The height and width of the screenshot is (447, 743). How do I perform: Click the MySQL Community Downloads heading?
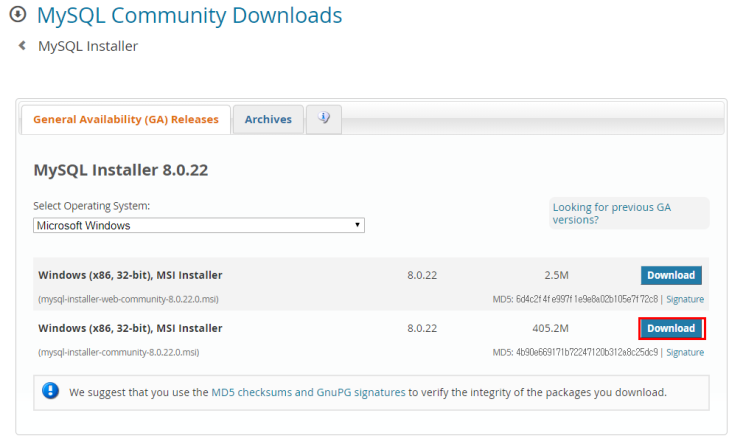[190, 15]
